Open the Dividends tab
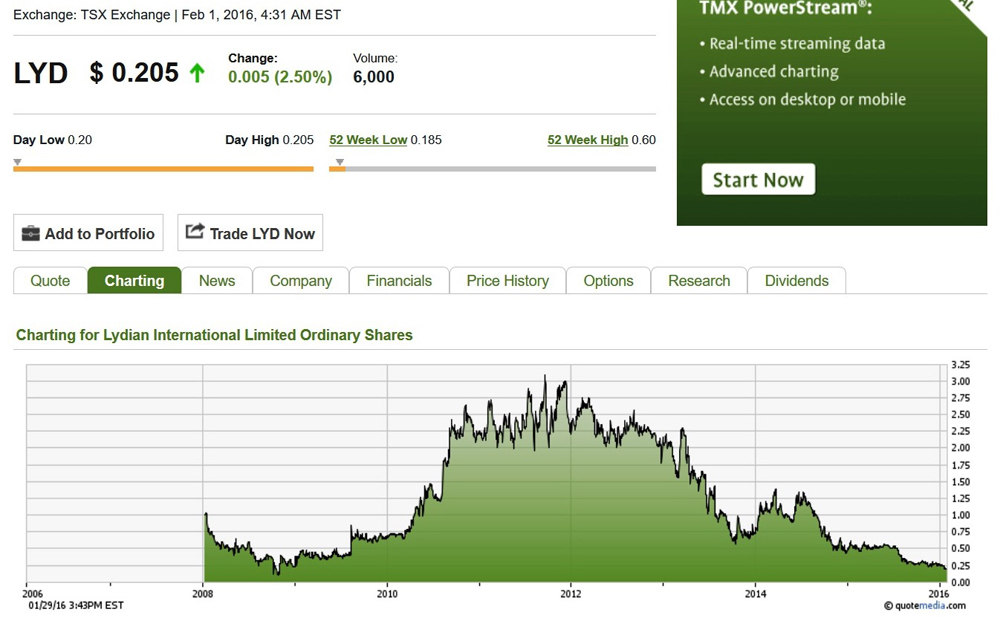The width and height of the screenshot is (1000, 618). tap(797, 281)
